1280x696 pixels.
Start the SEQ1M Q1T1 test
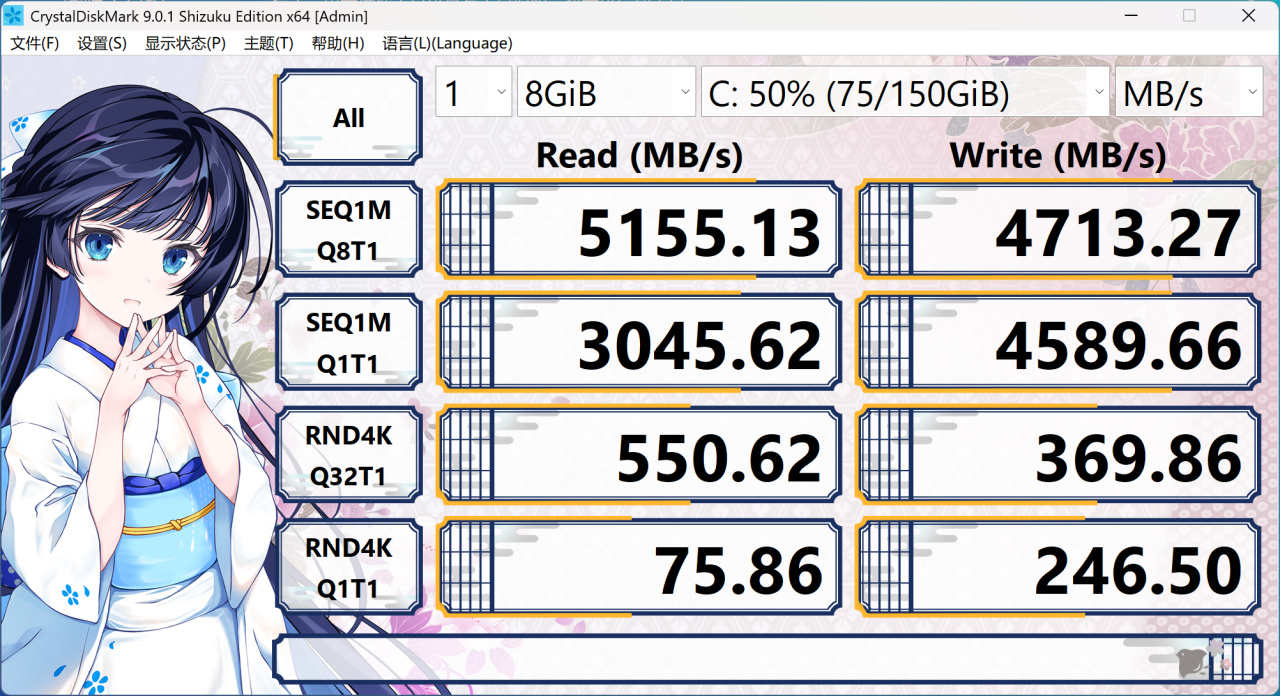point(348,343)
